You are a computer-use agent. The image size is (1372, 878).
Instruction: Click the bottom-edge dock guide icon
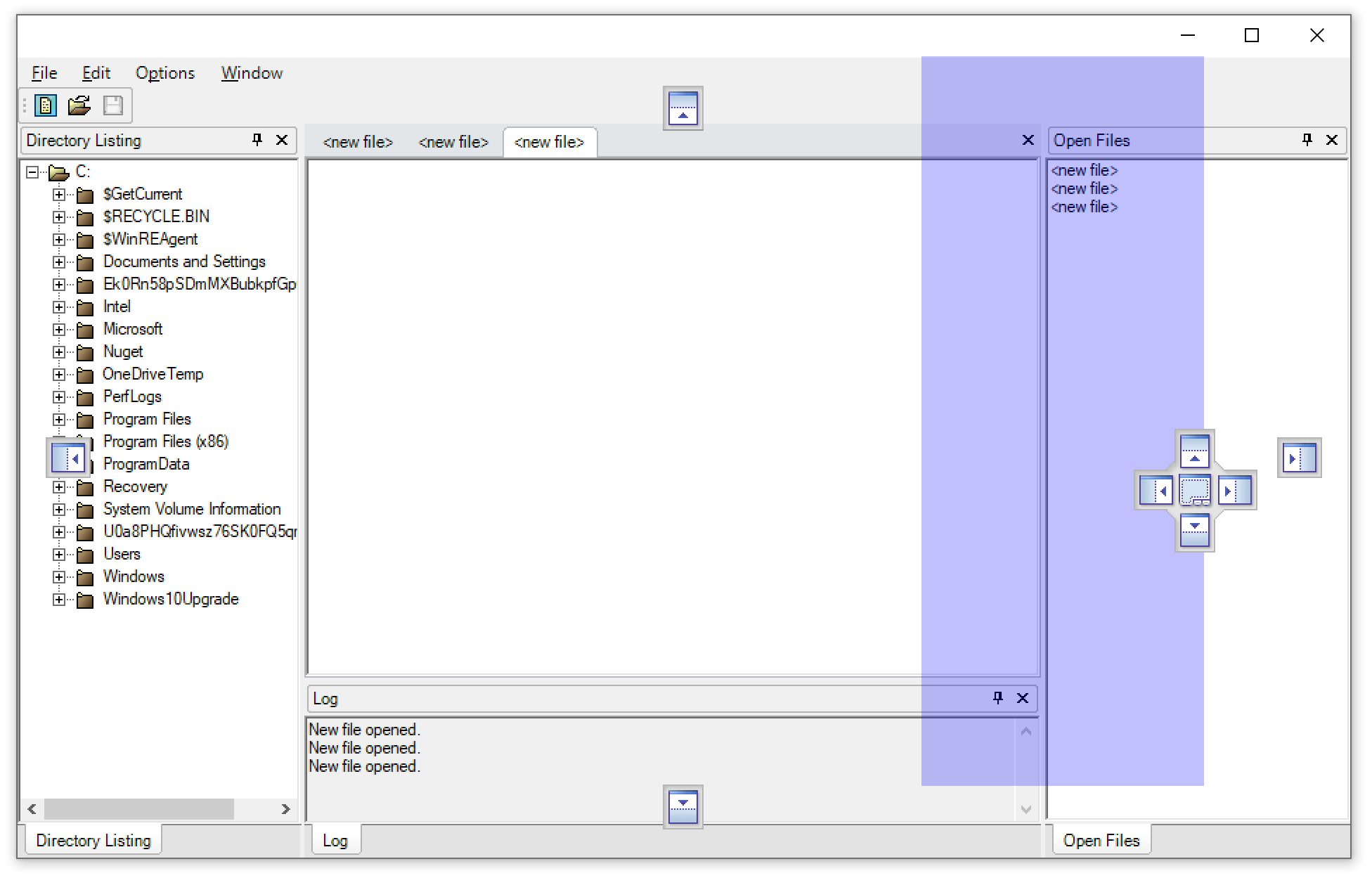(x=682, y=806)
